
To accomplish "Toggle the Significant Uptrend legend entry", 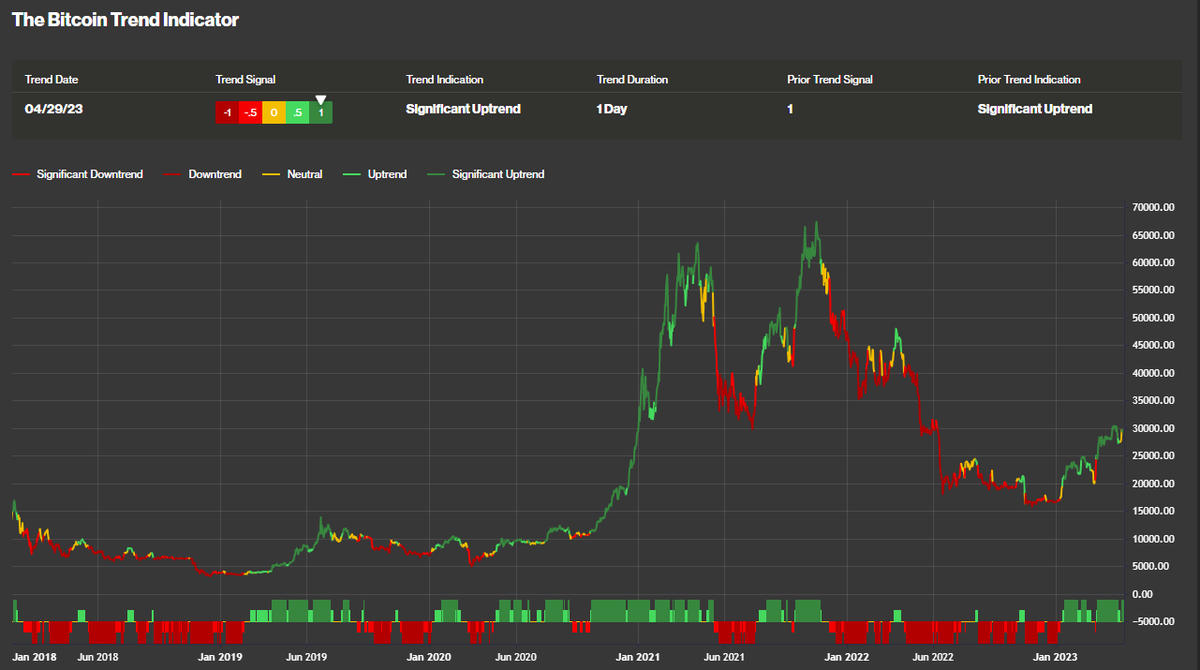I will [486, 174].
